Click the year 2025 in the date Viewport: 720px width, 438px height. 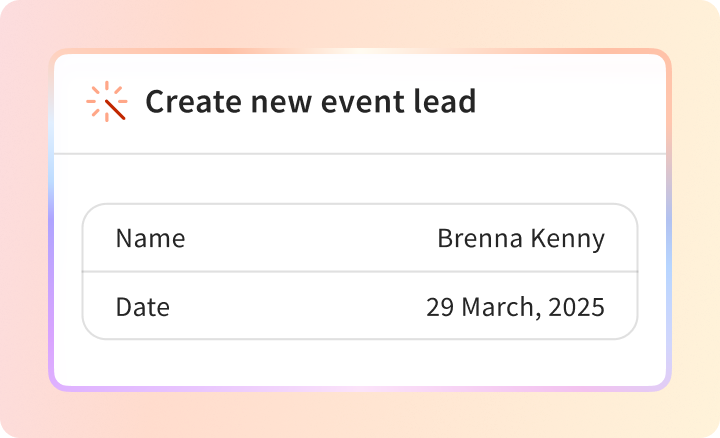[x=577, y=307]
